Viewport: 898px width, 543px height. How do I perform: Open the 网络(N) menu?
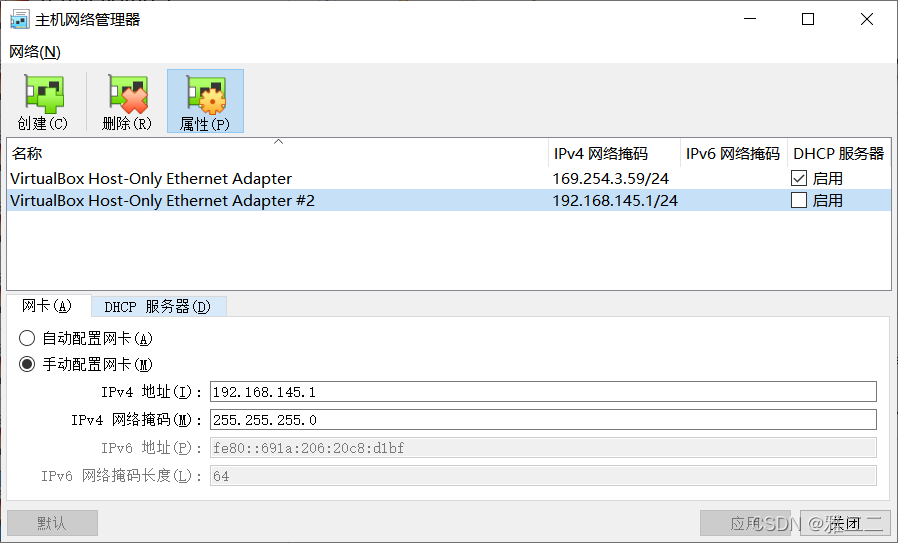(35, 52)
